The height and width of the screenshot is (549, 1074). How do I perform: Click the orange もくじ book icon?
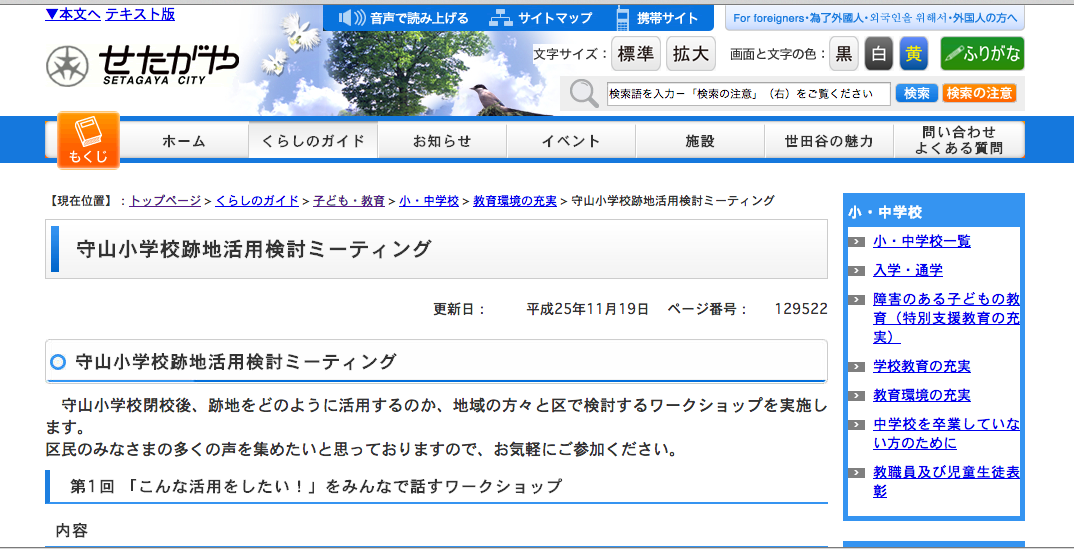coord(88,140)
